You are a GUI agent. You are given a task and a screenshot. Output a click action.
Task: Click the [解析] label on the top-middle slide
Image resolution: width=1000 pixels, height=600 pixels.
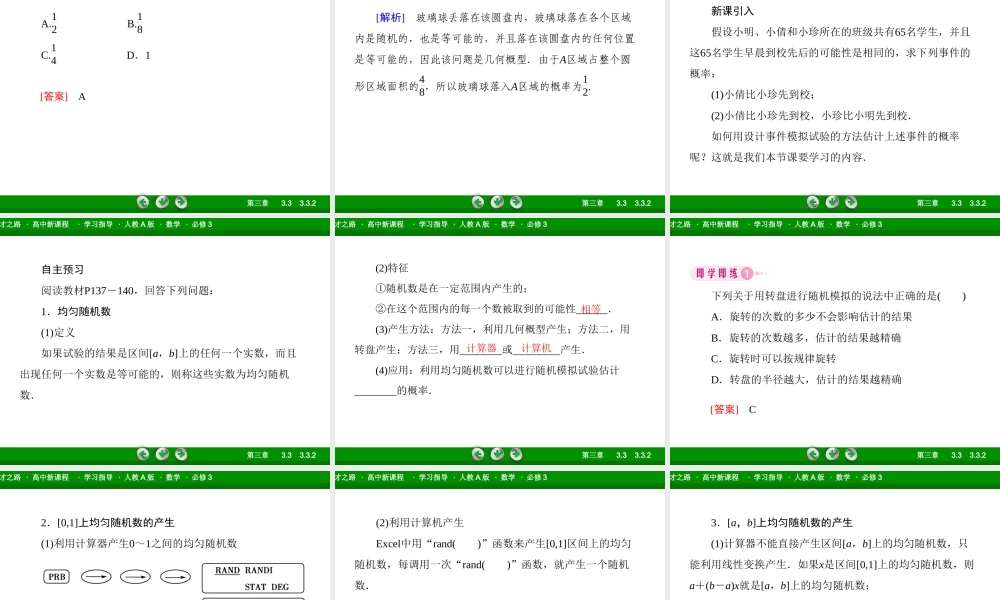(390, 17)
